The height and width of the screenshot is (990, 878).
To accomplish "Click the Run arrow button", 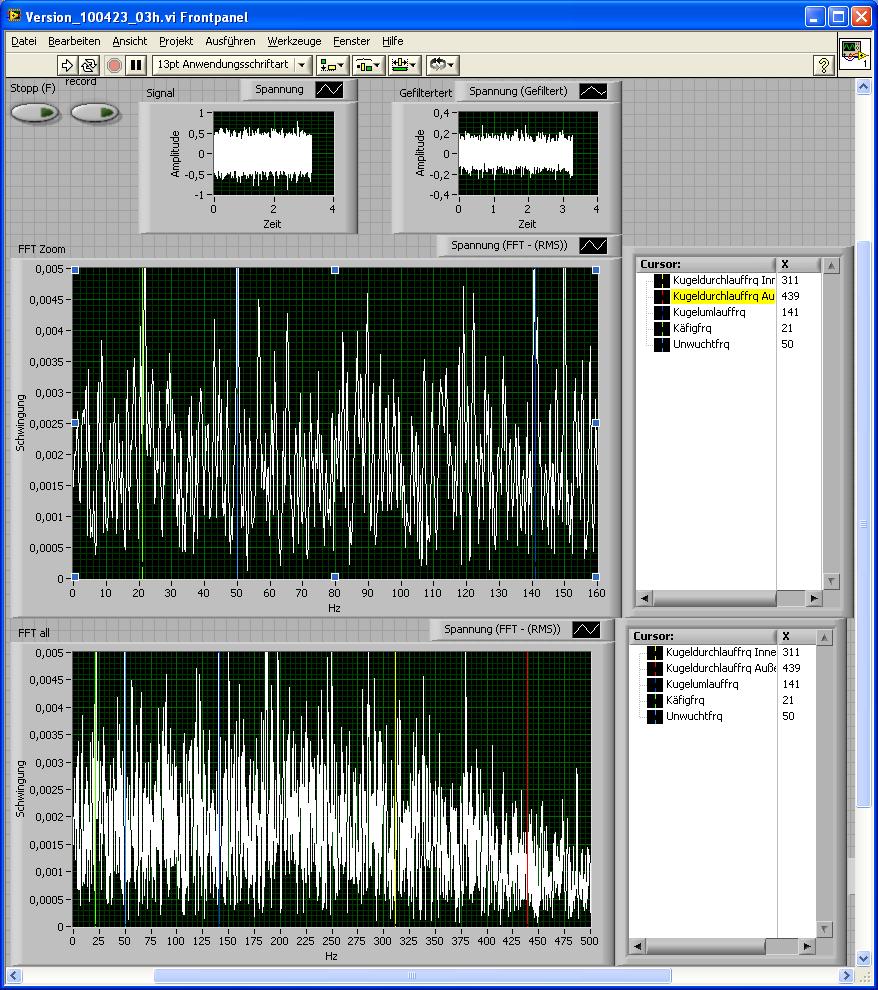I will click(67, 65).
